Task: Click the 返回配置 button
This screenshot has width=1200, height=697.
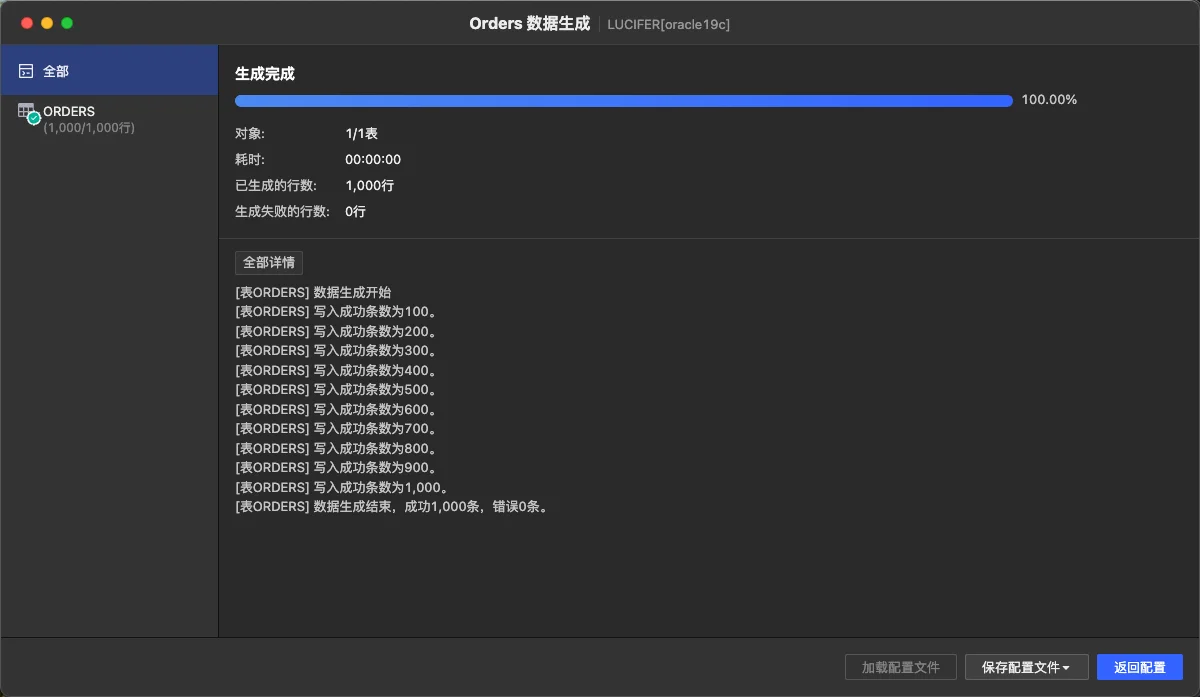Action: pos(1140,667)
